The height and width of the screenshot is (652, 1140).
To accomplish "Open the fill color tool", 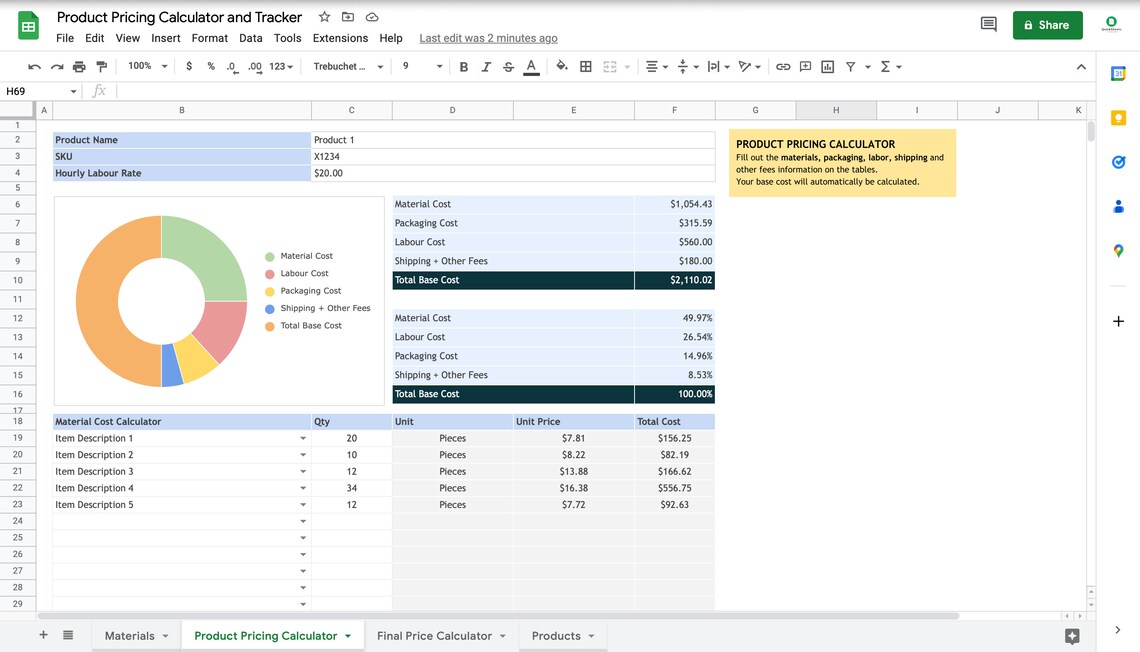I will 560,66.
